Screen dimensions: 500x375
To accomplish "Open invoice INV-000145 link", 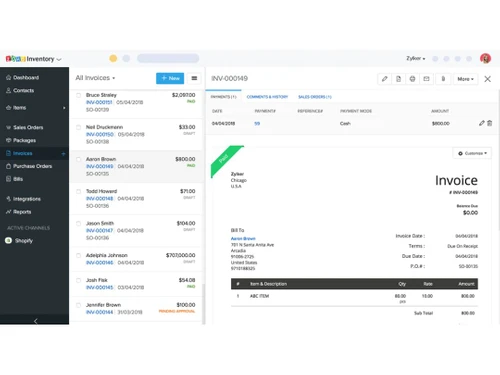I will pos(100,287).
